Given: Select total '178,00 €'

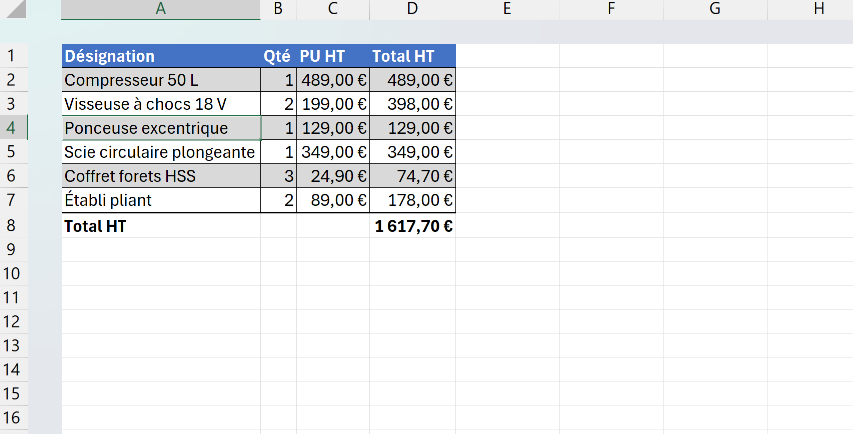Looking at the screenshot, I should pos(412,200).
